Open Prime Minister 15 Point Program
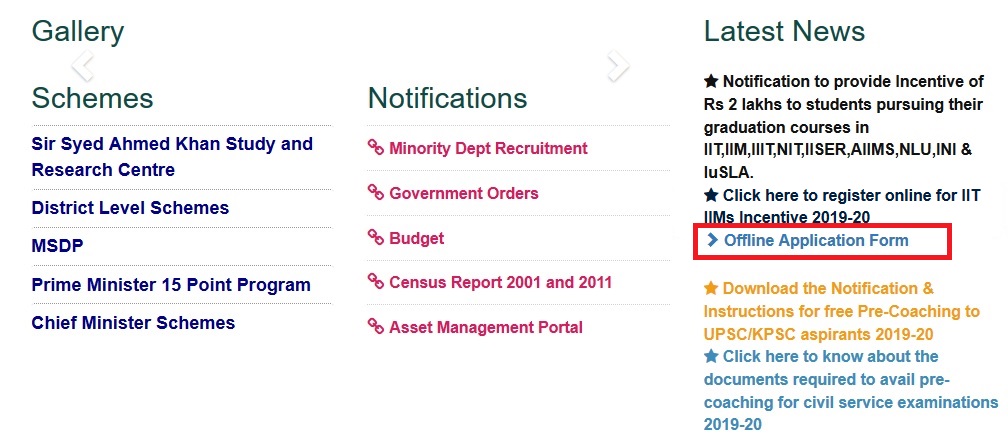 tap(171, 285)
